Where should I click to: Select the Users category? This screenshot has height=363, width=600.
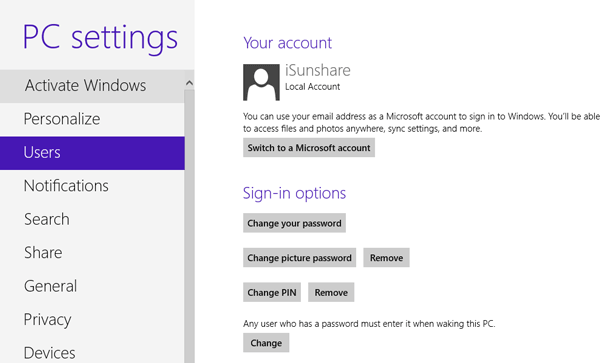[92, 153]
